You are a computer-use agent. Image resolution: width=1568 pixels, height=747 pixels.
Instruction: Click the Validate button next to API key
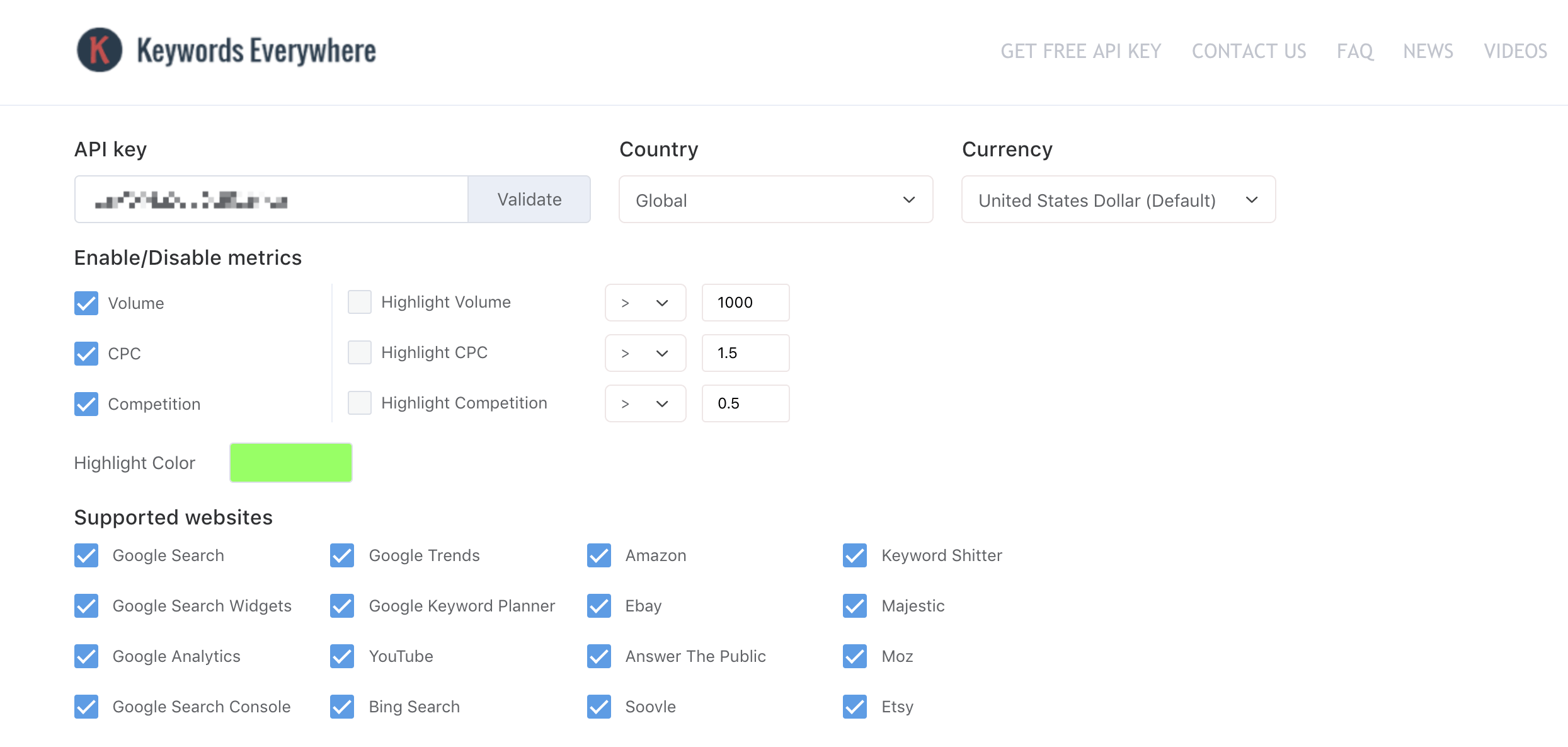tap(529, 199)
